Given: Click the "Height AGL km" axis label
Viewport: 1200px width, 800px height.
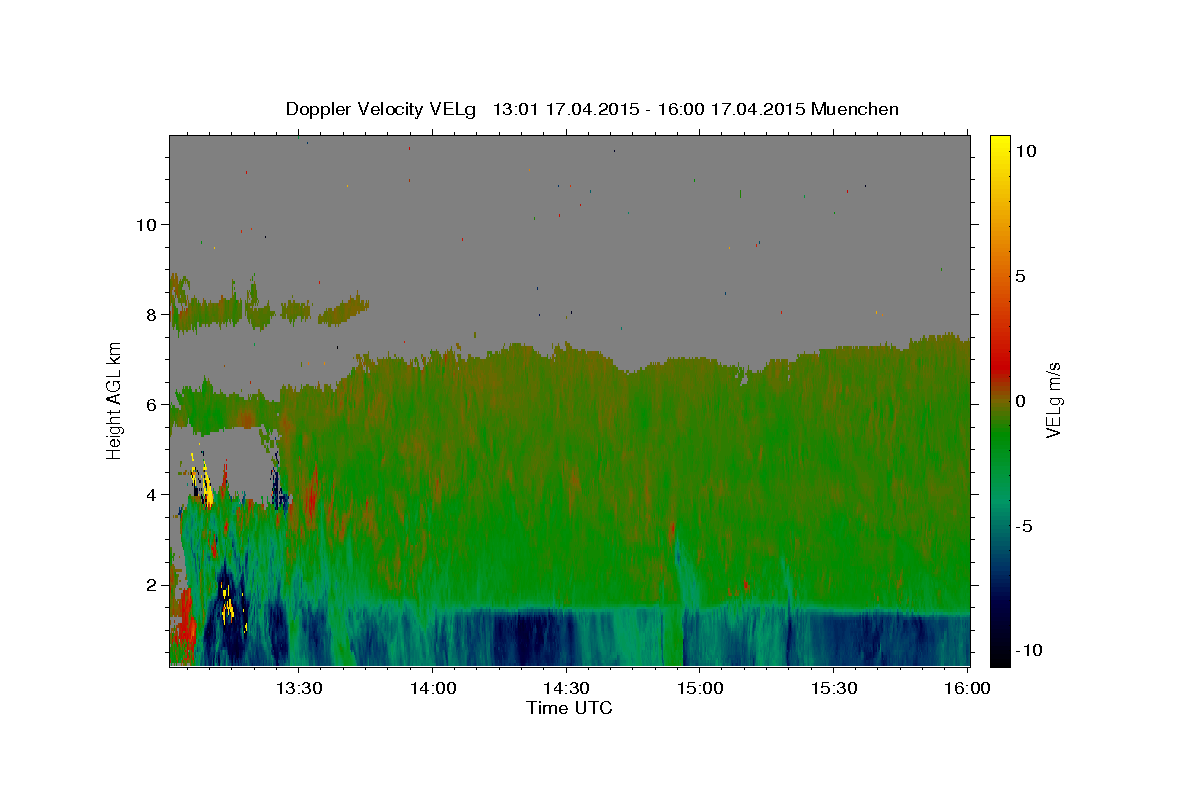Looking at the screenshot, I should coord(115,400).
